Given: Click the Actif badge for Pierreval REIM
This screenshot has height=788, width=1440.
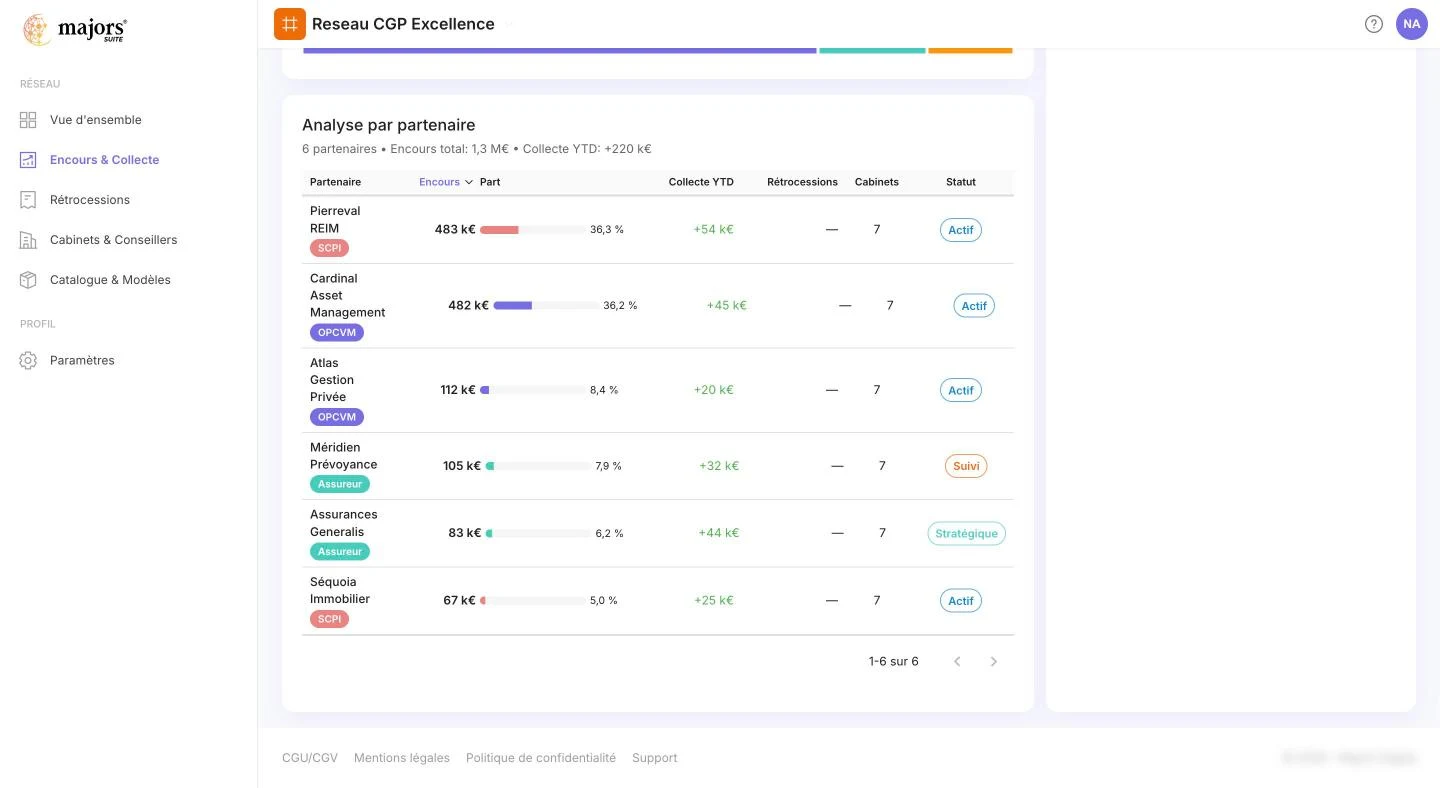Looking at the screenshot, I should (961, 230).
